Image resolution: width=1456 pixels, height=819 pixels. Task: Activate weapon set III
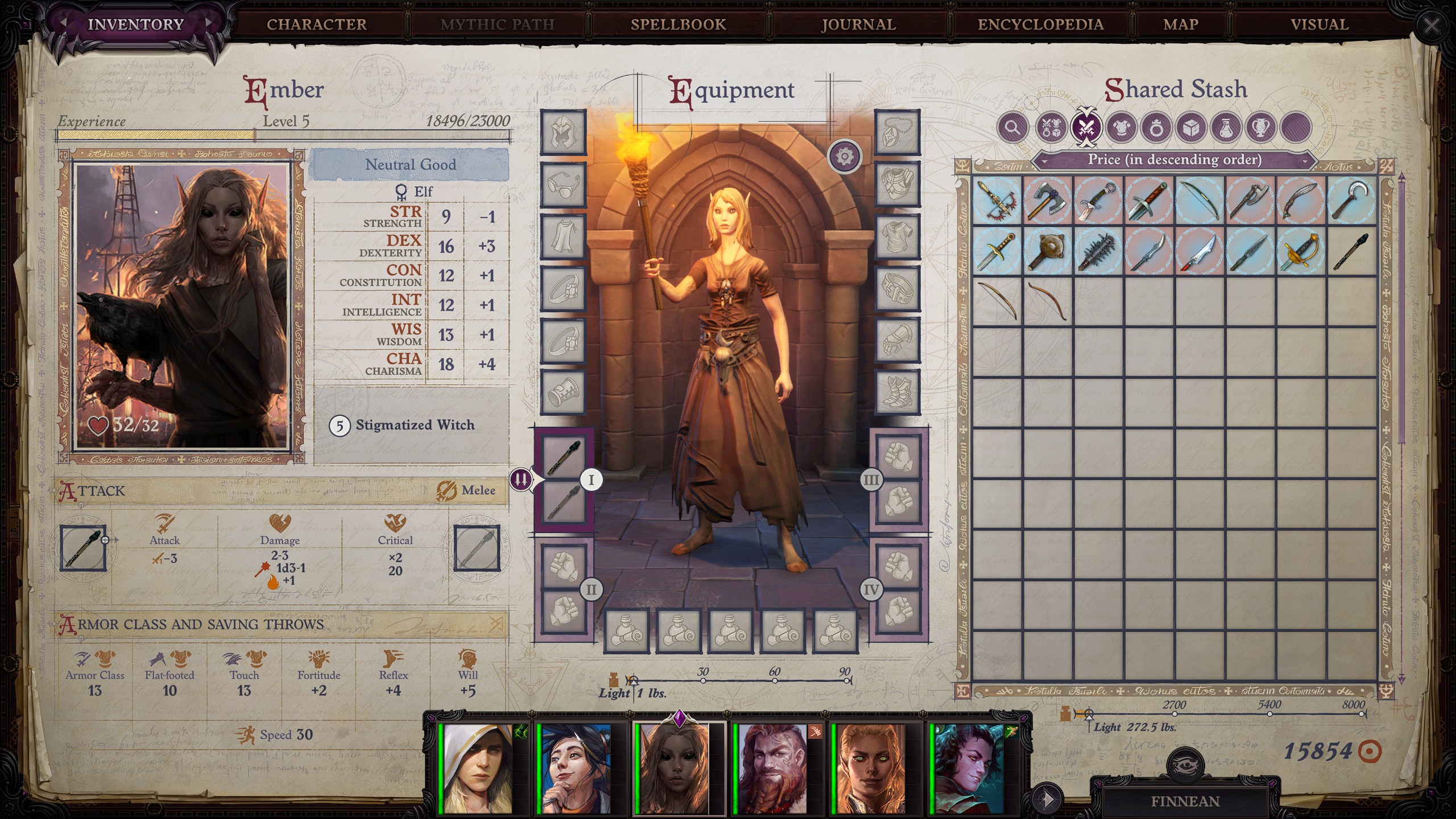point(871,480)
